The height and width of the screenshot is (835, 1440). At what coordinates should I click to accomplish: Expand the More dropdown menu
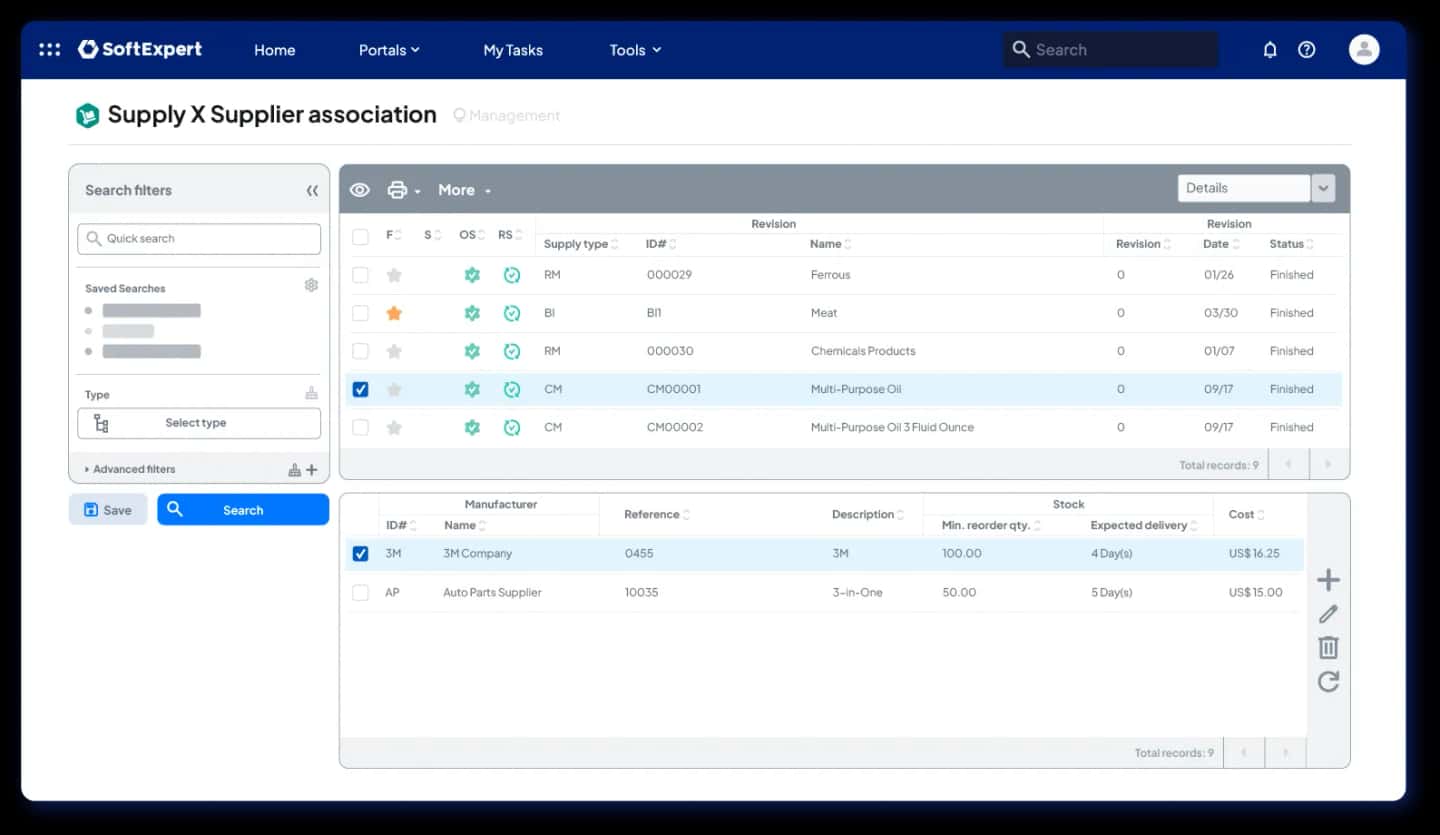[x=464, y=190]
